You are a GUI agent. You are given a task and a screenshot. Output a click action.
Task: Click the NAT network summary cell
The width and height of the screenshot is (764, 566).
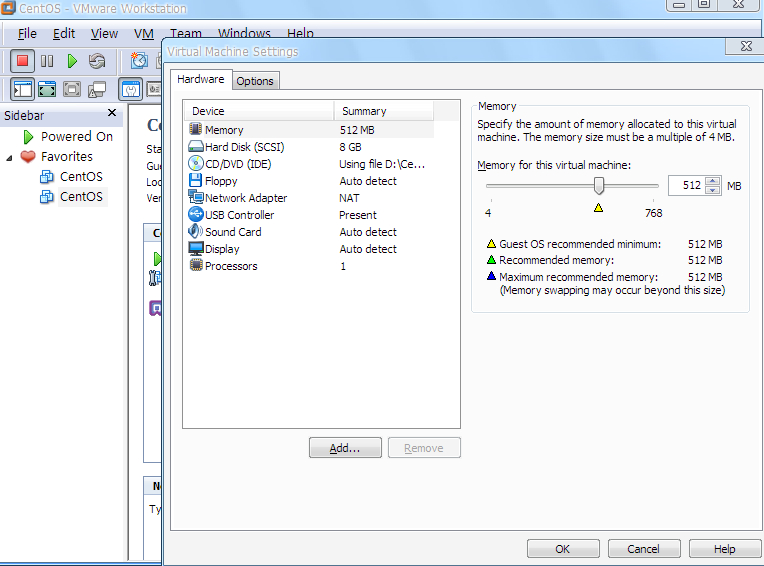349,198
